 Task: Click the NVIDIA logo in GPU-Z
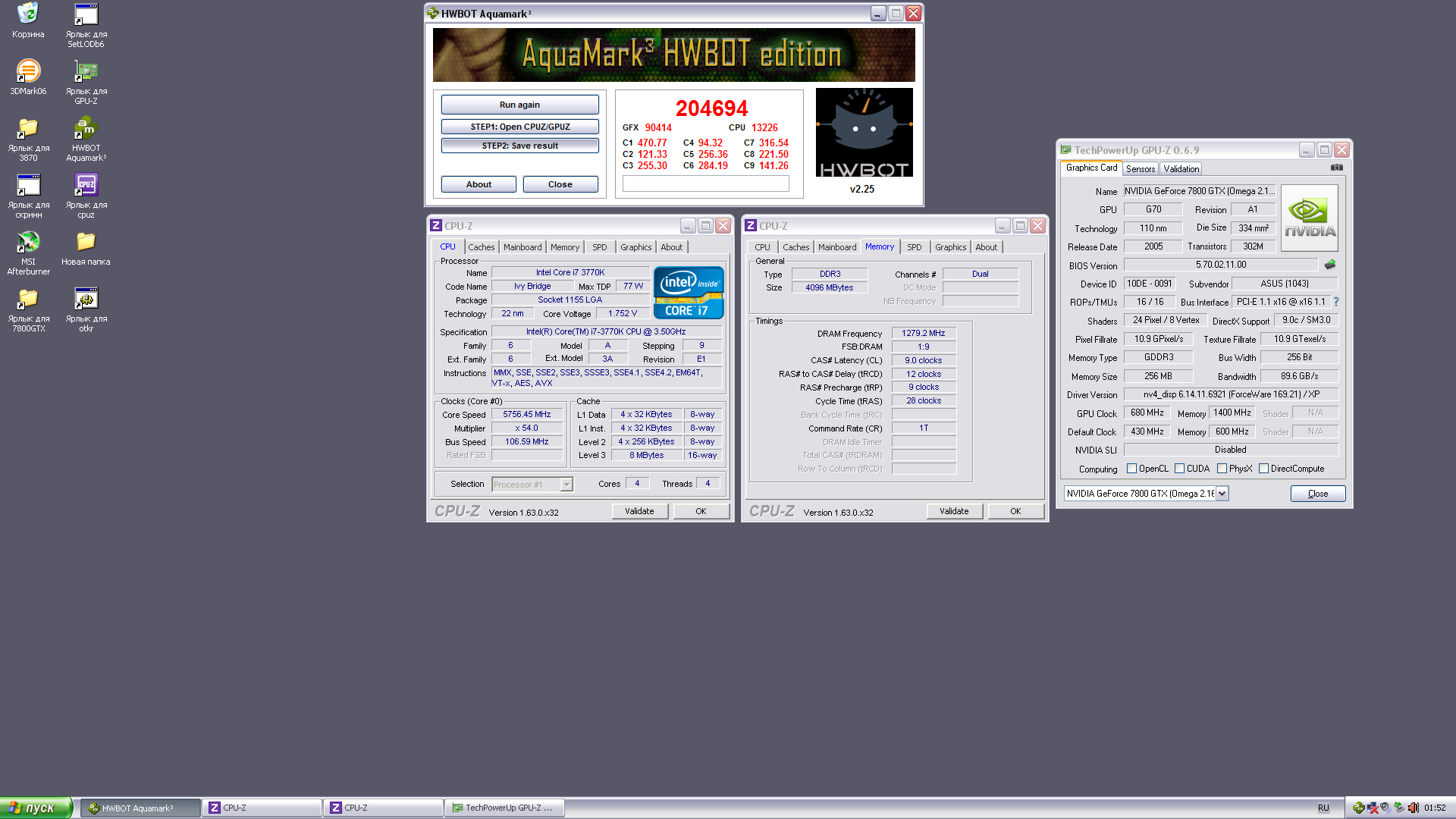[x=1310, y=218]
